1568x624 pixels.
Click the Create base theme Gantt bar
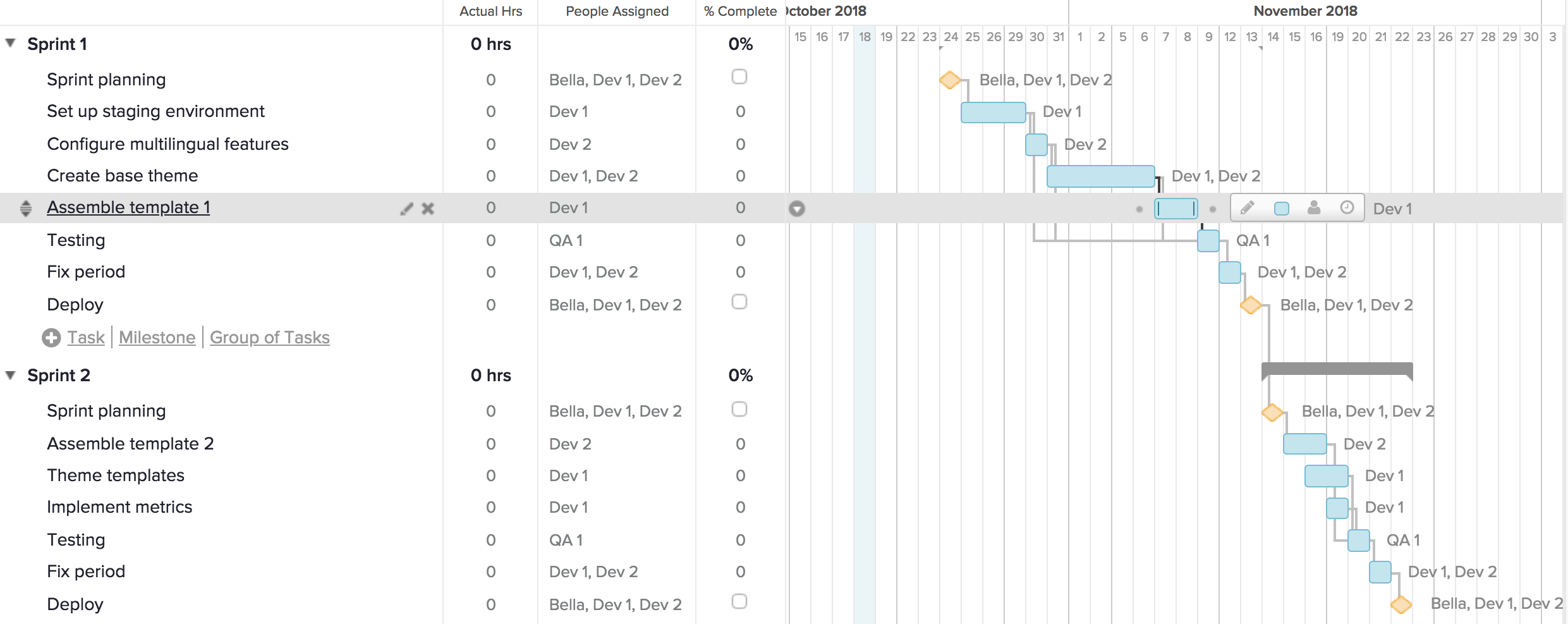pos(1100,176)
